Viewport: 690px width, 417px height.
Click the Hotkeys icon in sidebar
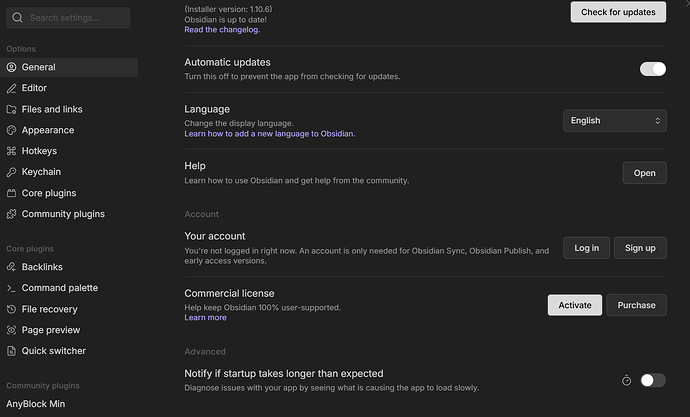[12, 151]
